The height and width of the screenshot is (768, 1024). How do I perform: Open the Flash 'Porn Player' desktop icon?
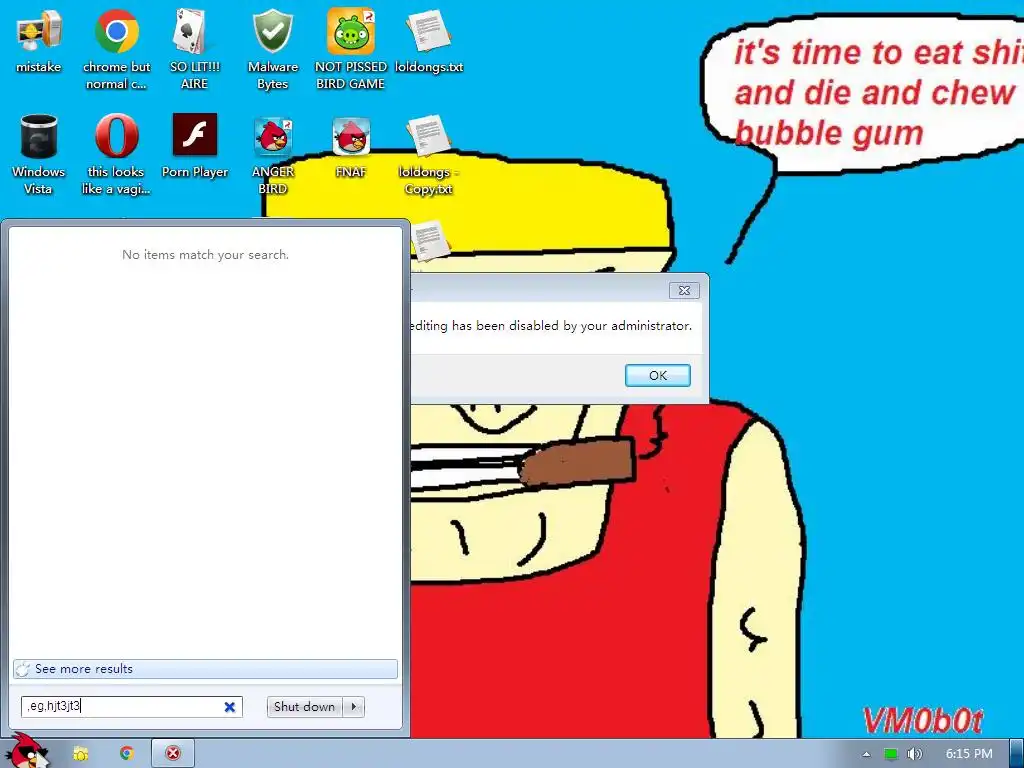pos(195,146)
